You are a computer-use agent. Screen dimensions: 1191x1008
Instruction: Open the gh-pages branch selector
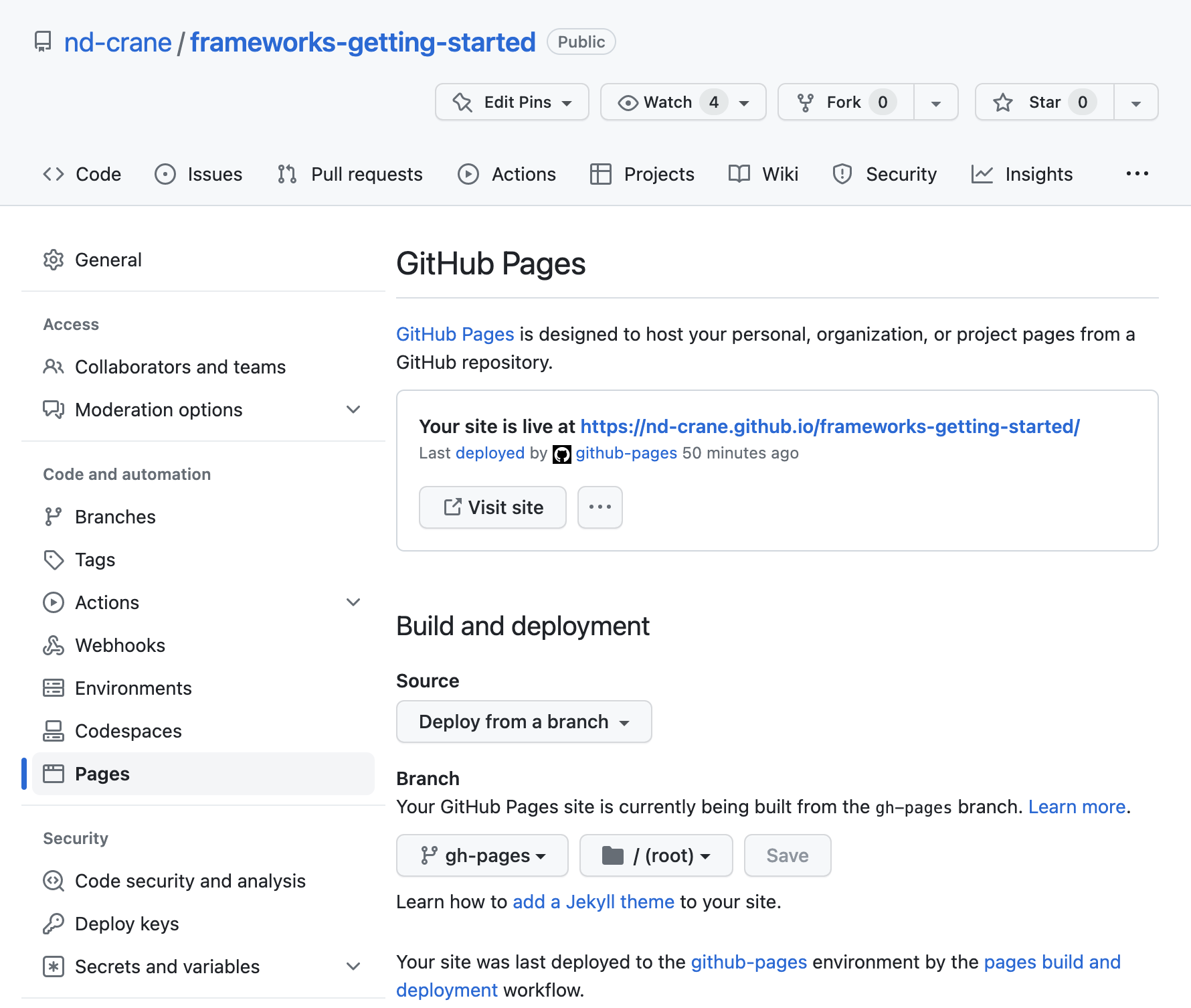pos(482,855)
